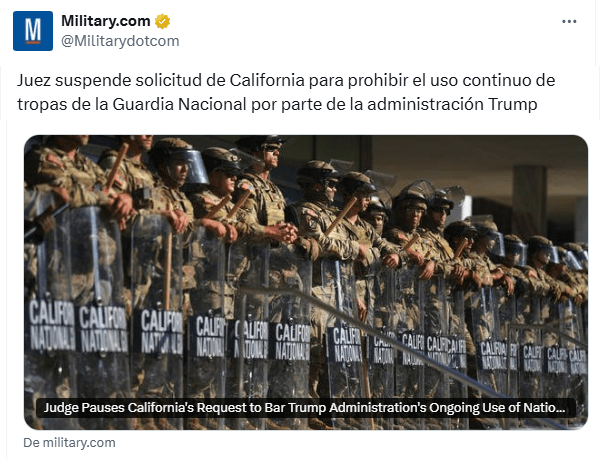Click the word 'Trump' ending the tweet text
Image resolution: width=605 pixels, height=469 pixels.
[x=512, y=104]
